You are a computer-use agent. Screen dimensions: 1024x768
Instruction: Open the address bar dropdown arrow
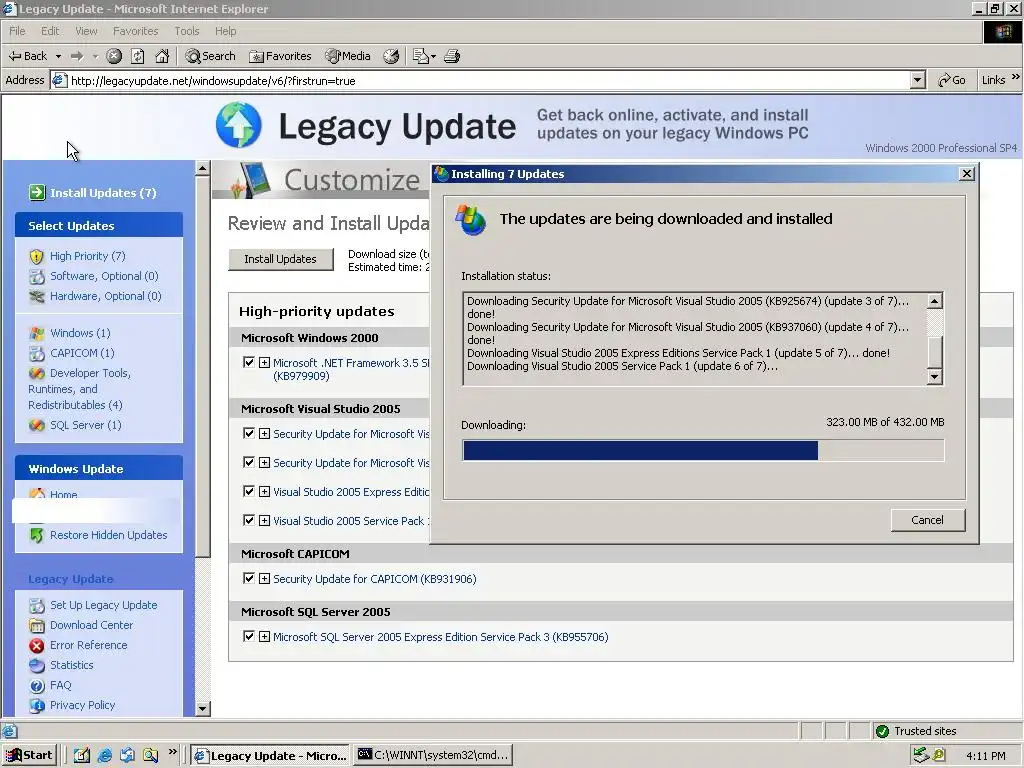pos(918,80)
